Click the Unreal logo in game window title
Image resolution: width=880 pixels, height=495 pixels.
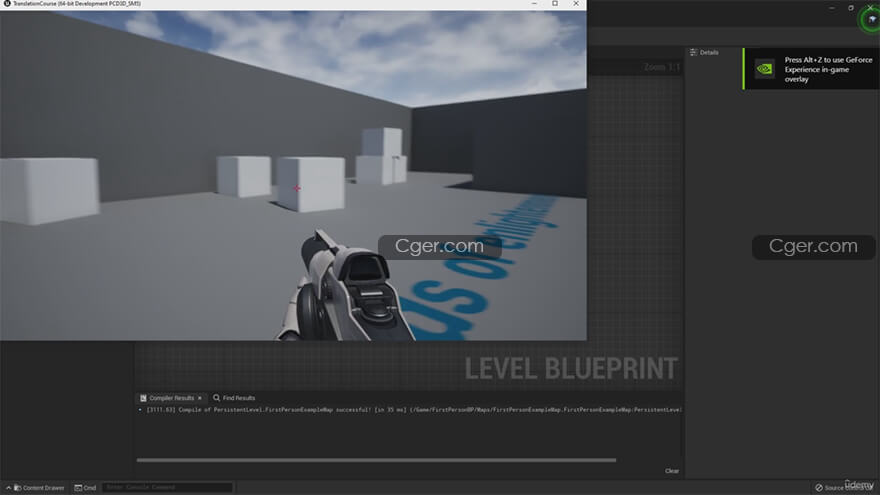point(6,5)
